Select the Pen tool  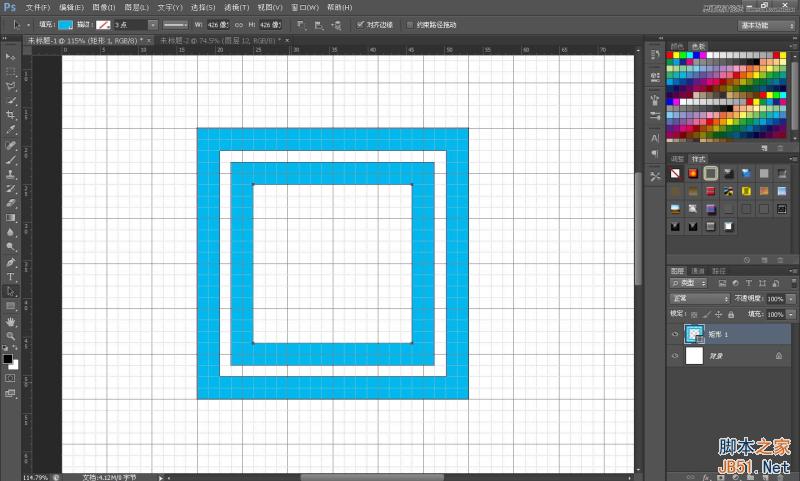tap(10, 262)
